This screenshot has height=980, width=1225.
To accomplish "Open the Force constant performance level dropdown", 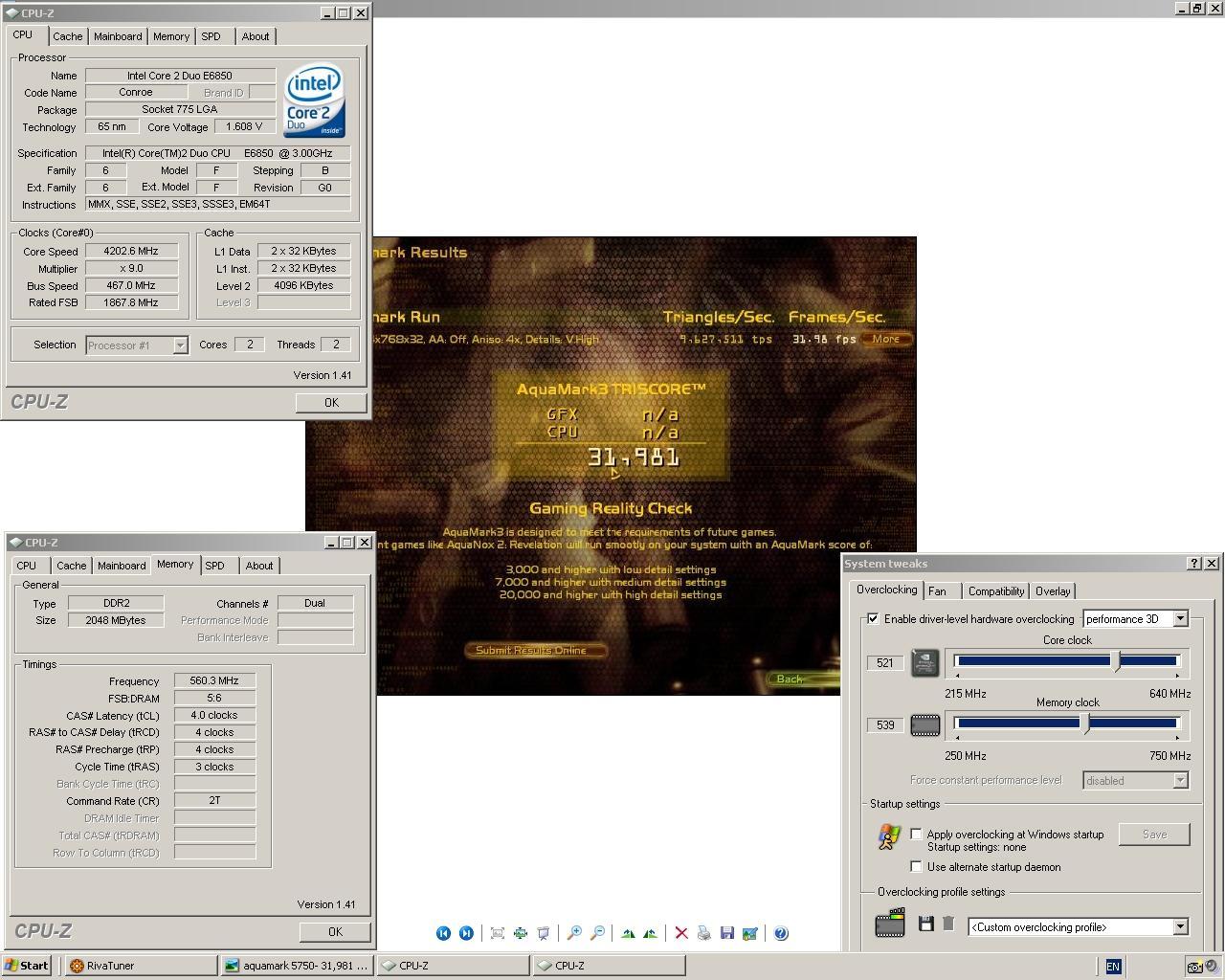I will click(x=1180, y=781).
